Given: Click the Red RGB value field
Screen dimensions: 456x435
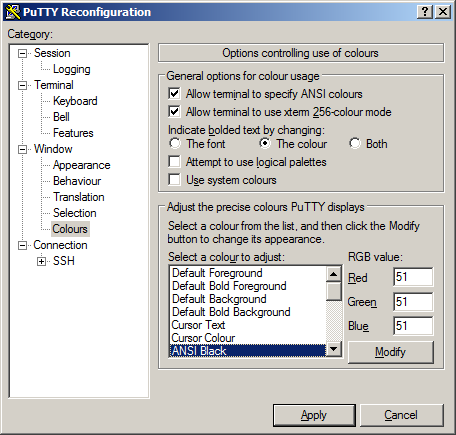Looking at the screenshot, I should click(x=413, y=277).
